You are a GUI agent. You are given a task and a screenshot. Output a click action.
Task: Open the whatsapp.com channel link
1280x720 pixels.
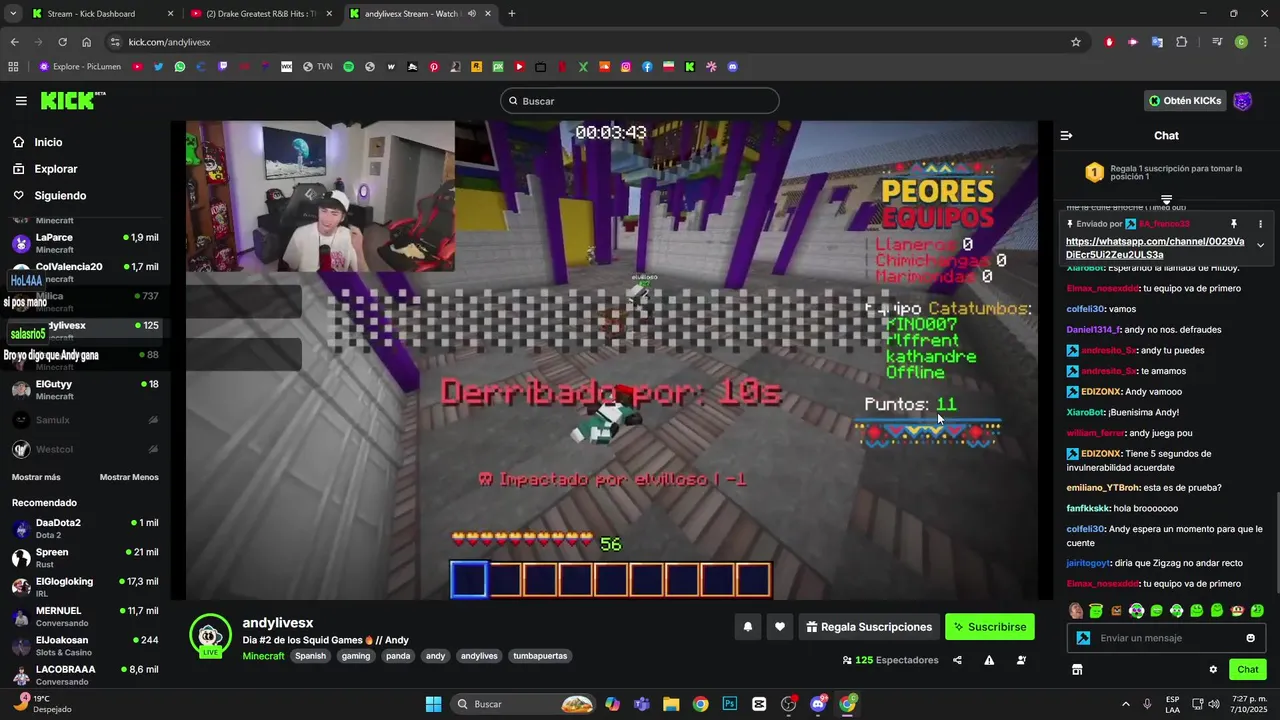click(x=1155, y=248)
